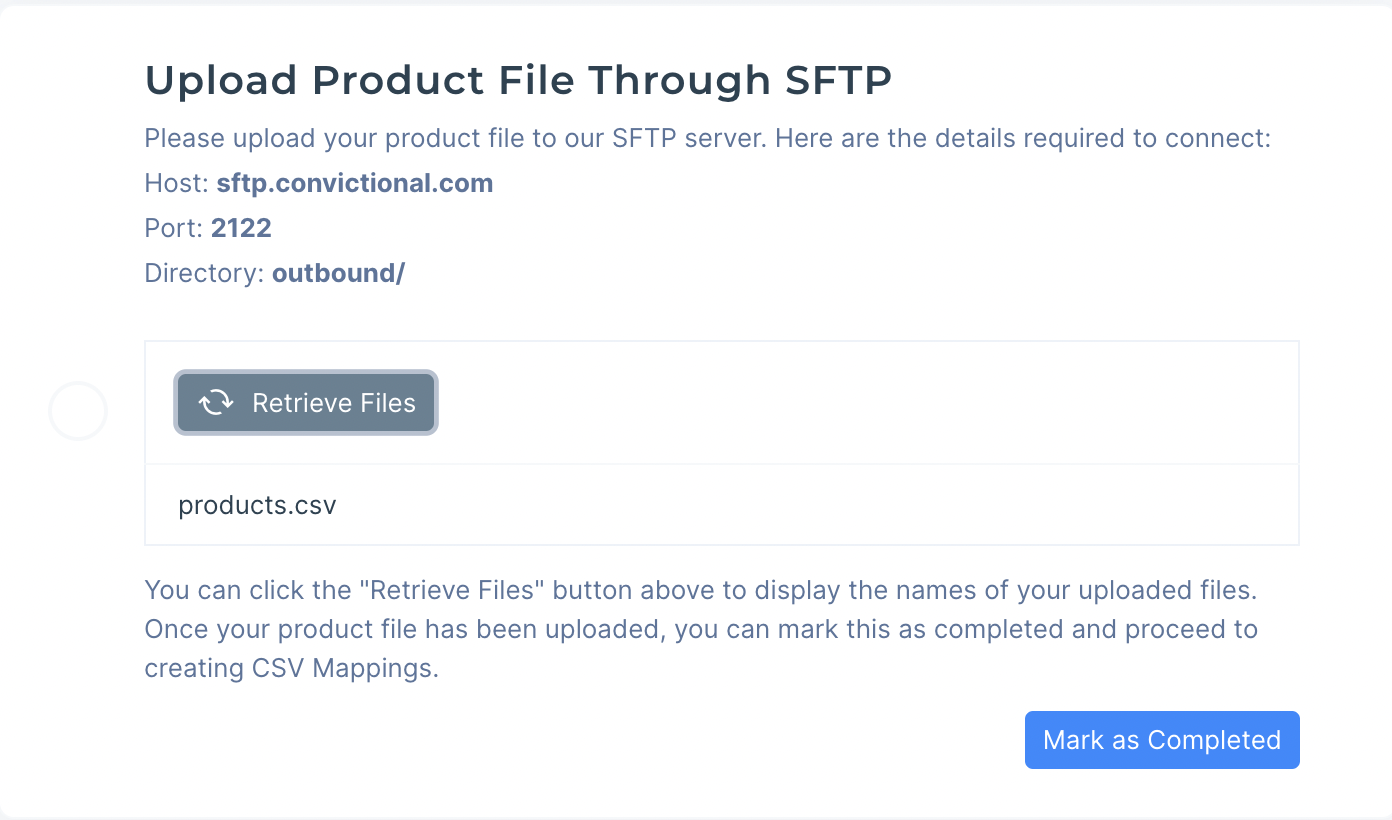Screen dimensions: 1392x820
Task: Click the help paragraph below the file list
Action: pos(701,629)
